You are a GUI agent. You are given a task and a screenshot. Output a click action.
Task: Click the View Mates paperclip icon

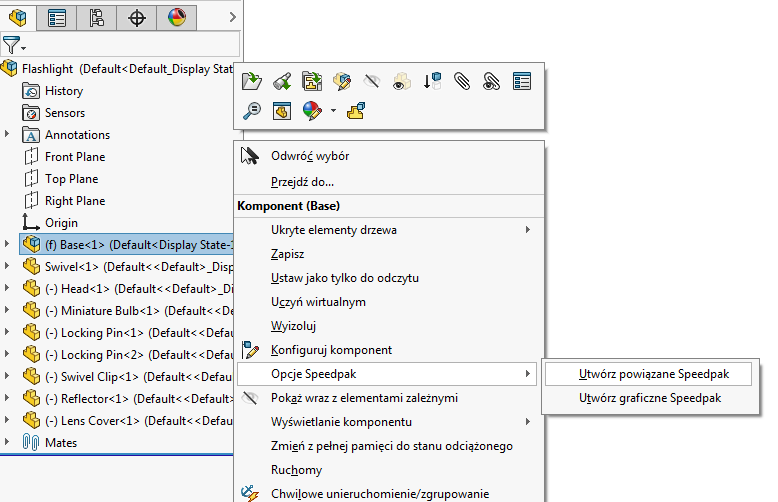pyautogui.click(x=462, y=81)
